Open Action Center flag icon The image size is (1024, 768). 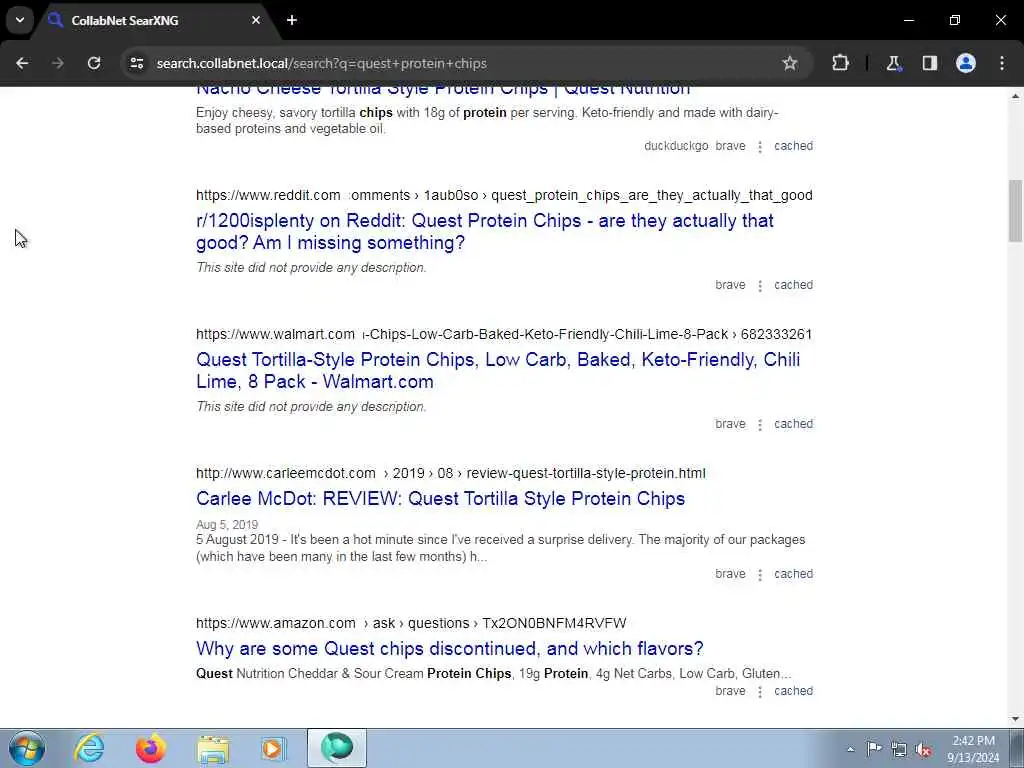[x=874, y=749]
